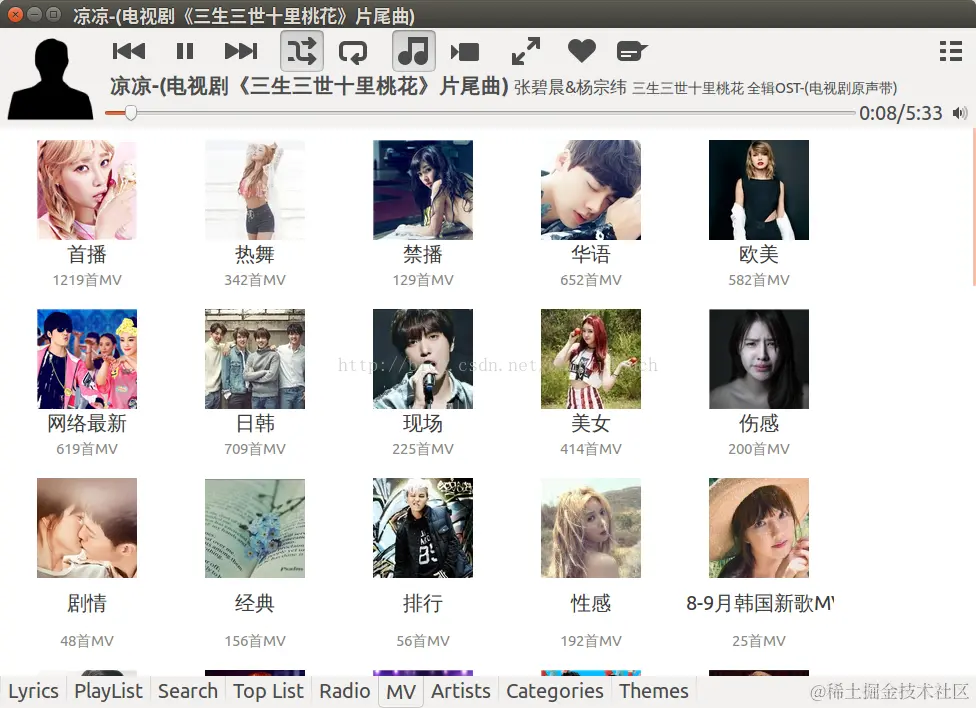Switch to the Themes tab
This screenshot has width=976, height=708.
click(654, 691)
